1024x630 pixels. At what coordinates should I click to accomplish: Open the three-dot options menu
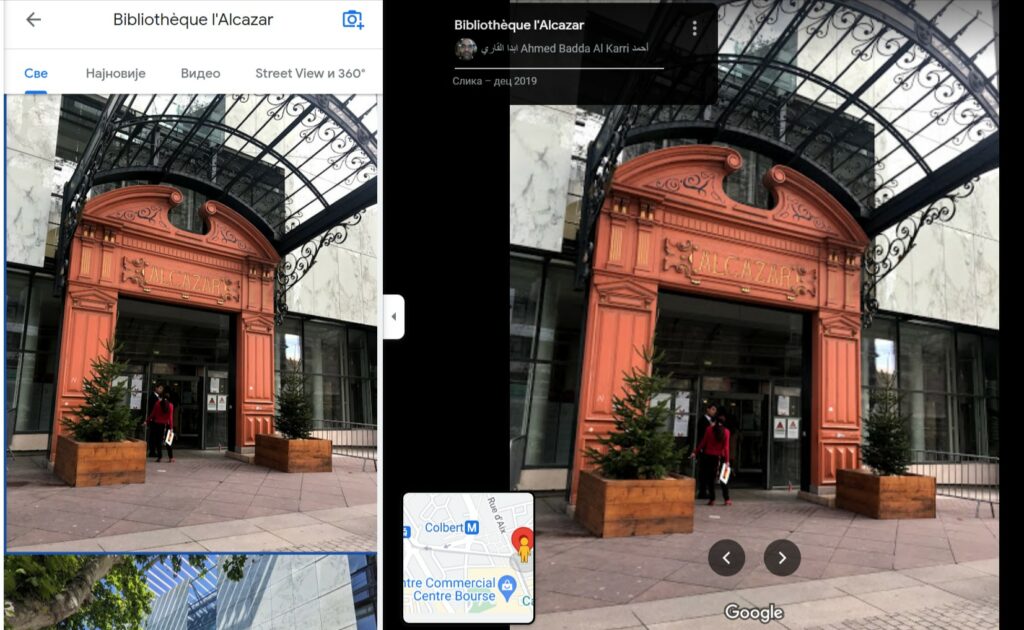(x=694, y=28)
